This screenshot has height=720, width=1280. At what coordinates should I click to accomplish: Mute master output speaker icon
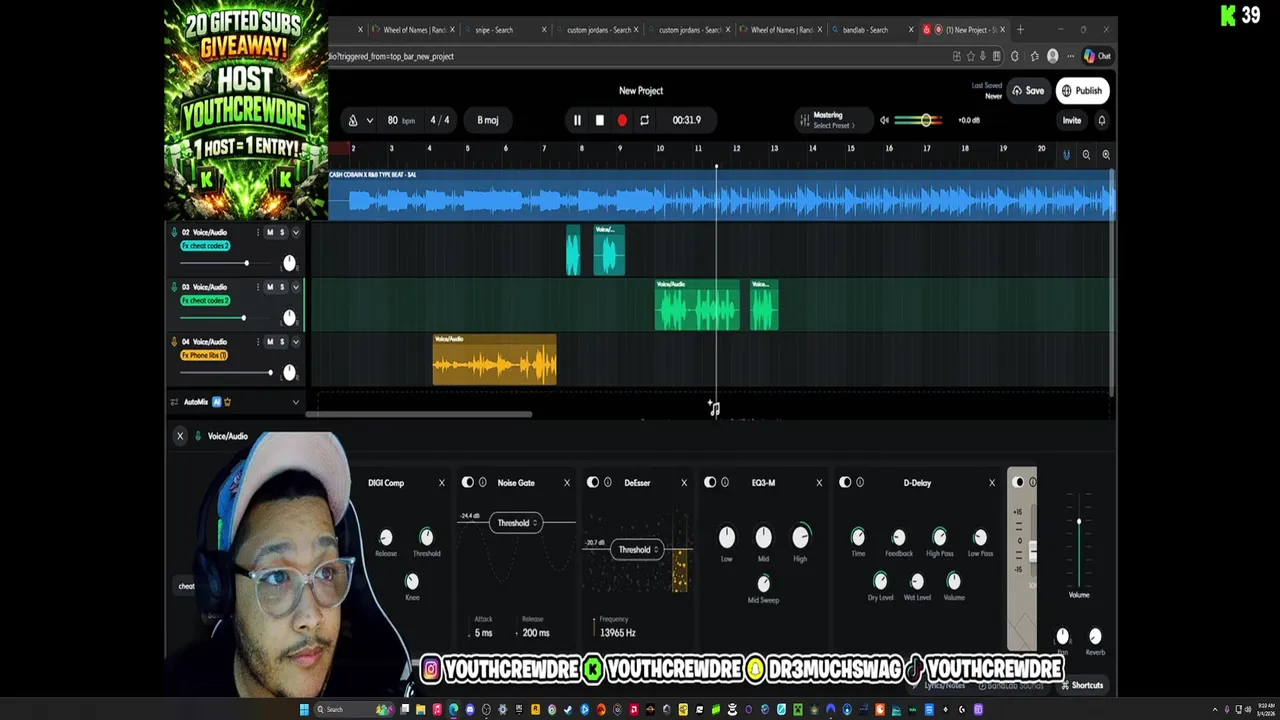pyautogui.click(x=884, y=120)
